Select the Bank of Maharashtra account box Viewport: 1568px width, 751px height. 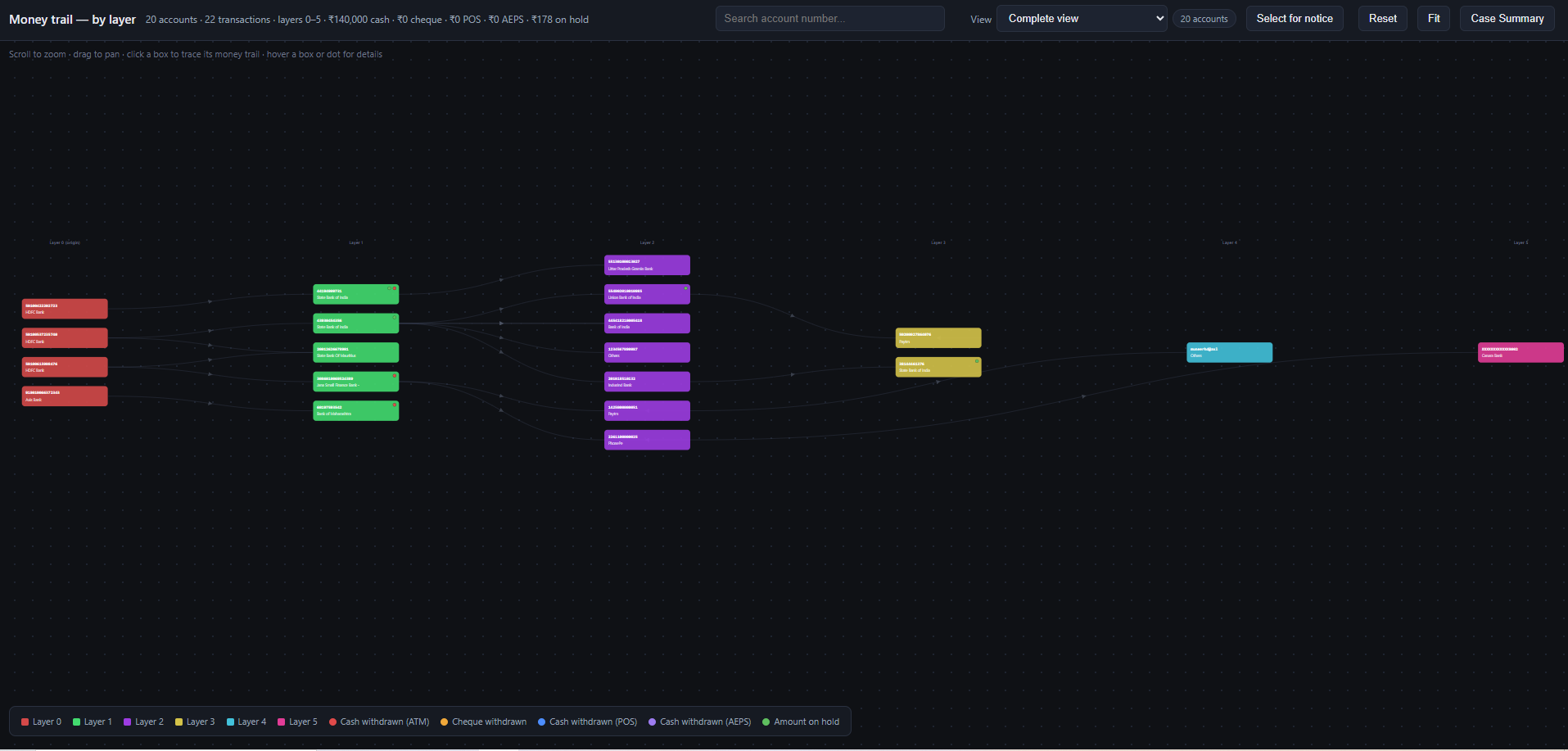coord(356,411)
